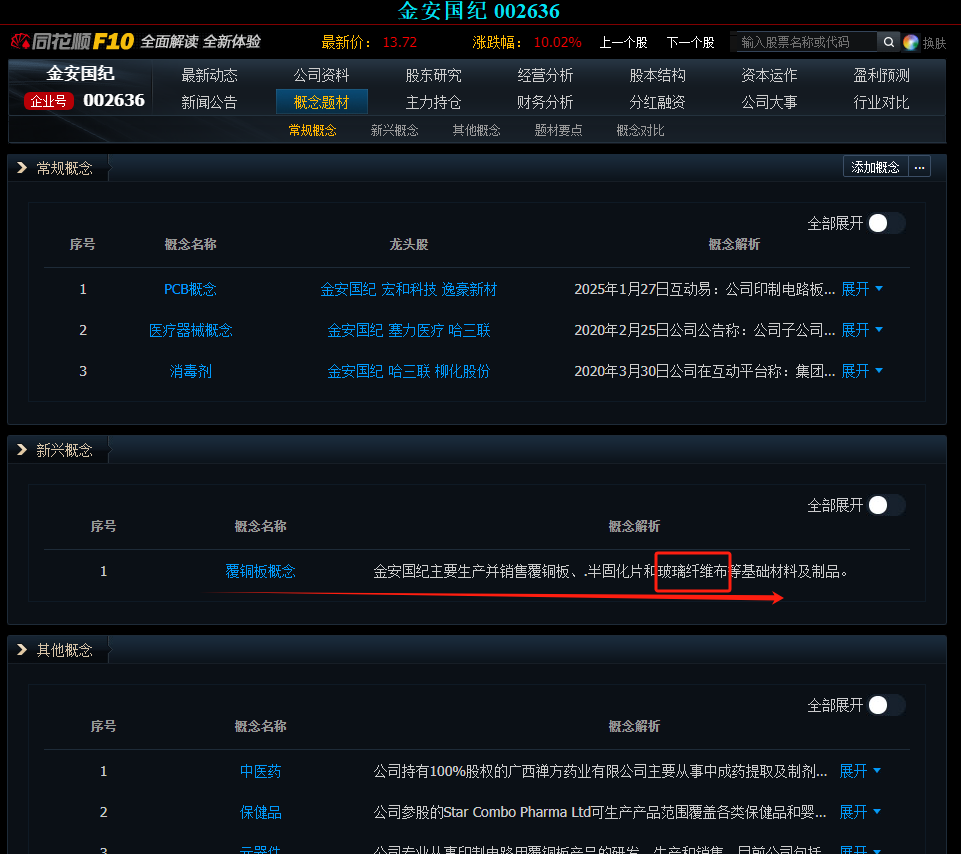Open the 股东研究 menu item
The height and width of the screenshot is (854, 961).
tap(433, 75)
